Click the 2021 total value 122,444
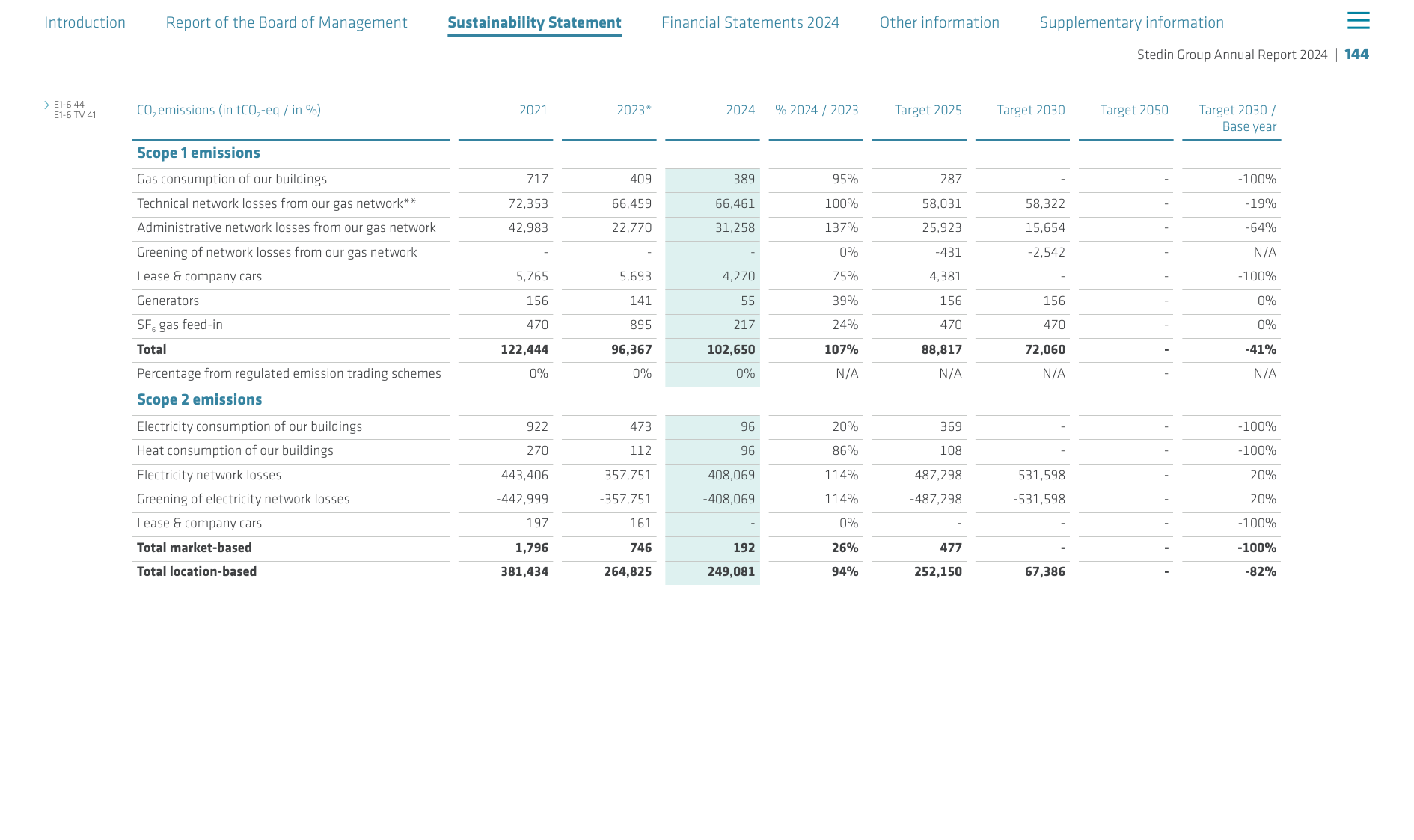The height and width of the screenshot is (840, 1414). 524,349
